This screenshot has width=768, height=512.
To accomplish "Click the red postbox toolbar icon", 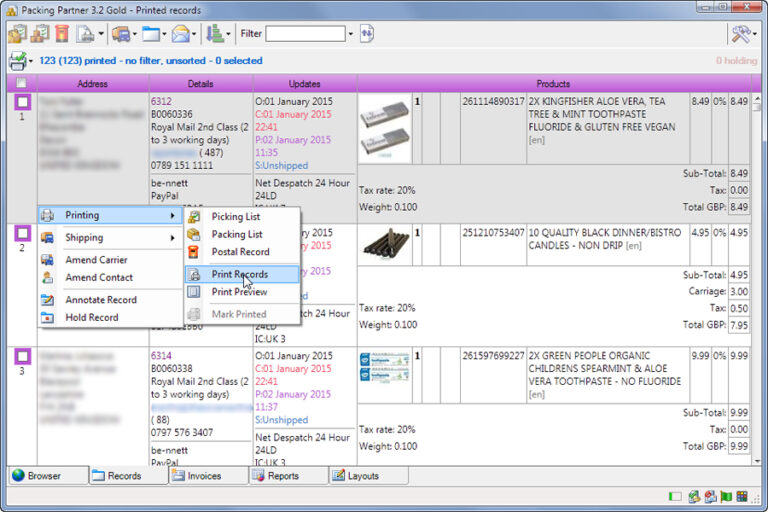I will 62,34.
